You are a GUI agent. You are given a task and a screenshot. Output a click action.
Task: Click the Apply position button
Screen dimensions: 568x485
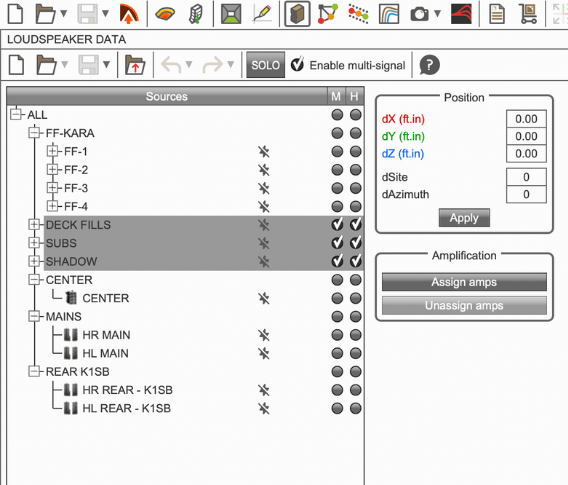464,218
